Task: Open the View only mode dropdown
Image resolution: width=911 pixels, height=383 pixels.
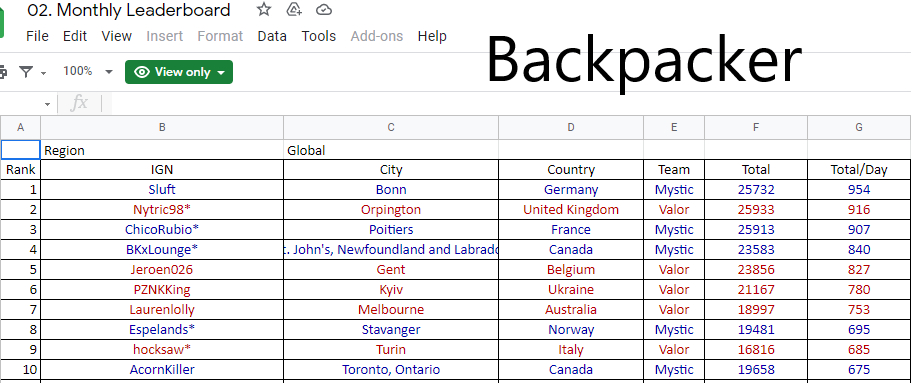Action: coord(179,72)
